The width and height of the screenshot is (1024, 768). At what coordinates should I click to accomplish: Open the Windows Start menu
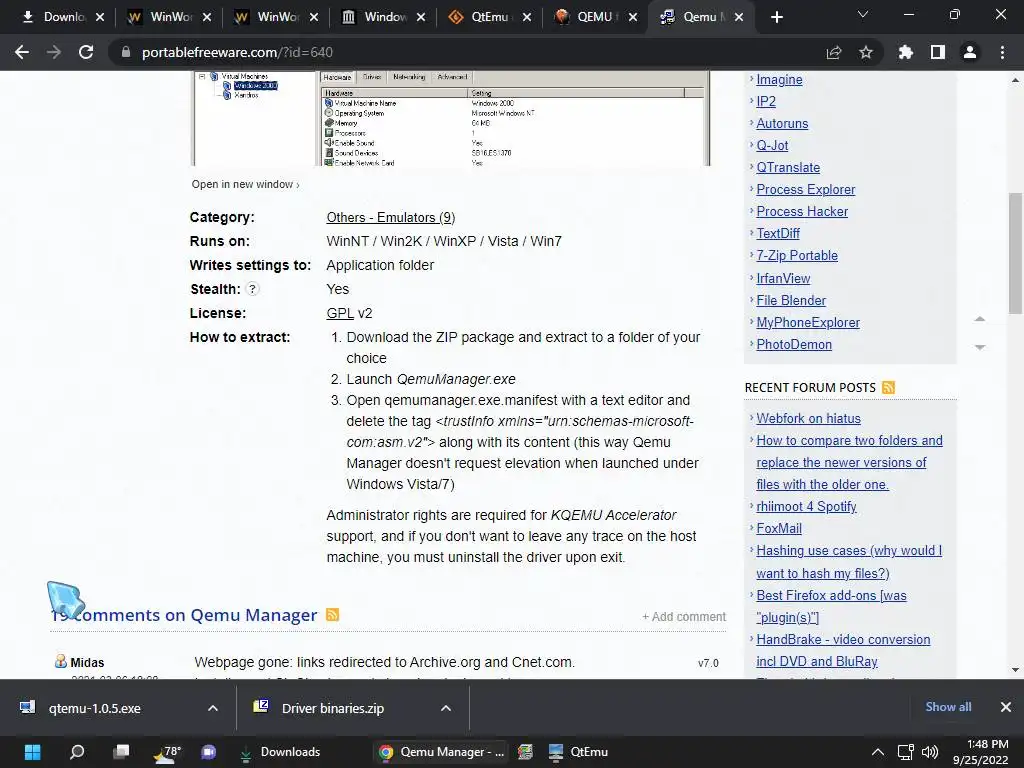[x=32, y=752]
